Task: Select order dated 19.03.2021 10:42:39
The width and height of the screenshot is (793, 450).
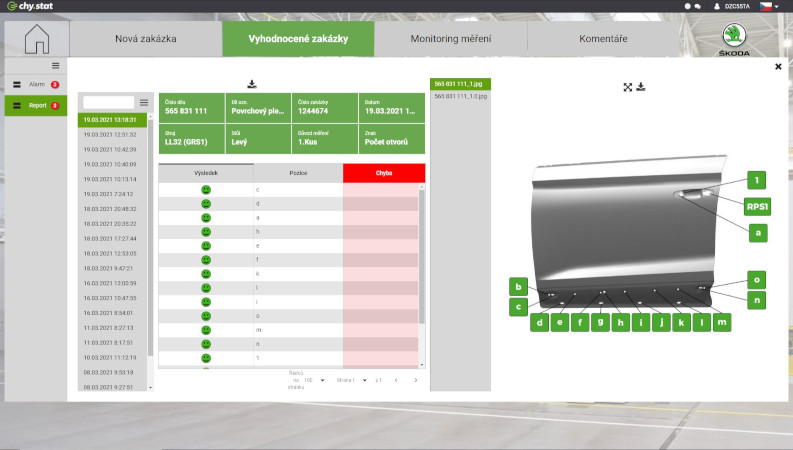Action: pyautogui.click(x=112, y=150)
